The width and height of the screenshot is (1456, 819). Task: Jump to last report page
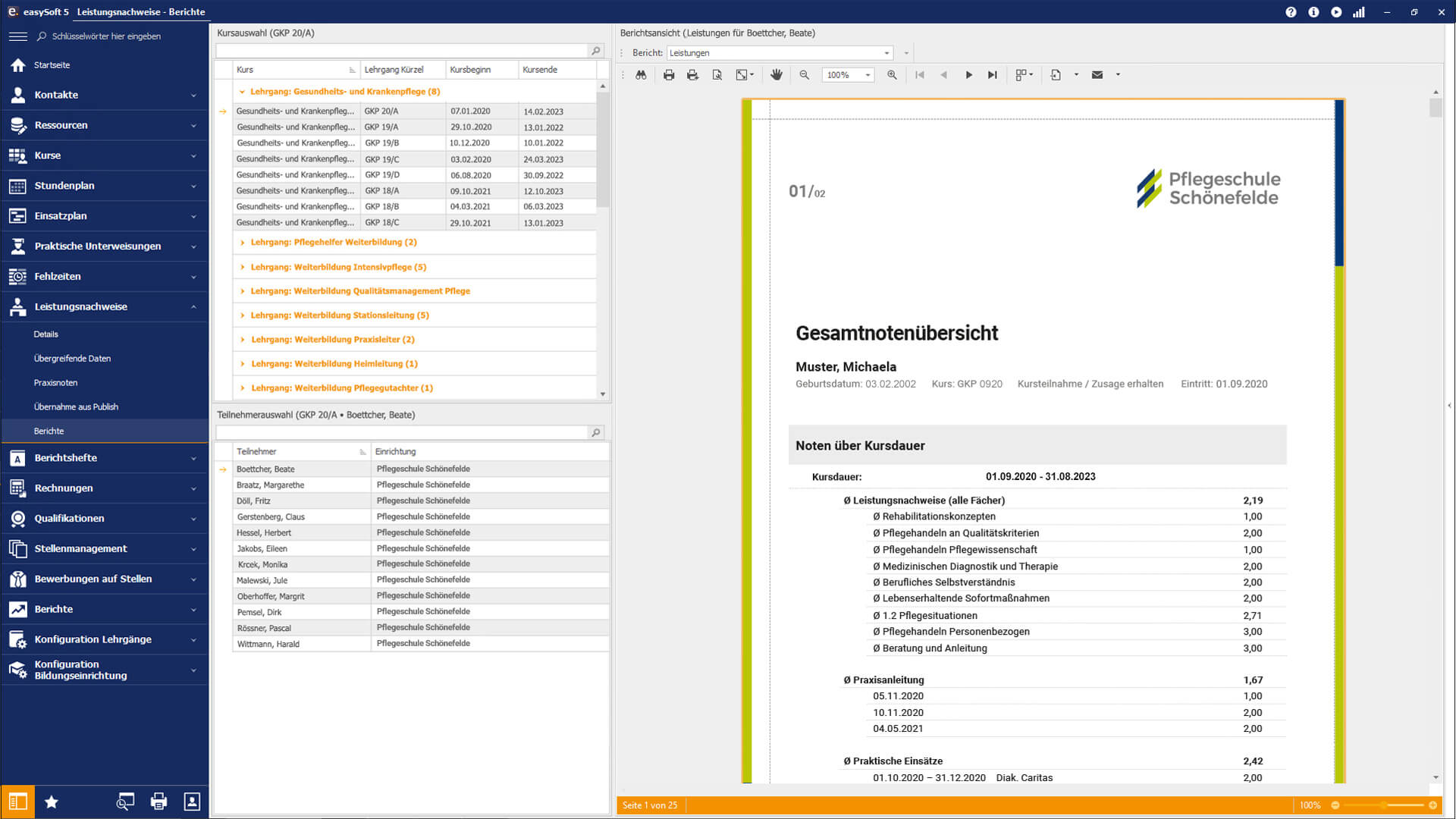[x=992, y=75]
